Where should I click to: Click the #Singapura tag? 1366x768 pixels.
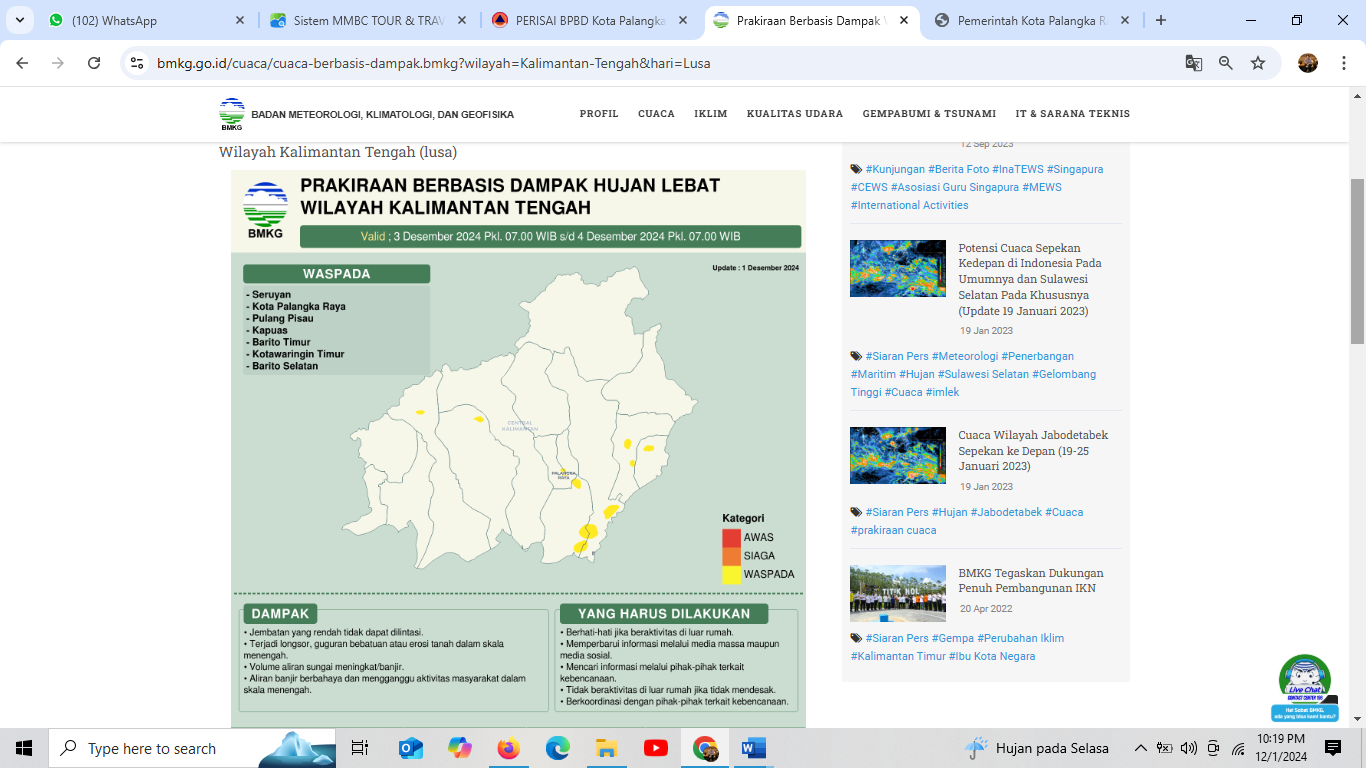click(x=1075, y=169)
